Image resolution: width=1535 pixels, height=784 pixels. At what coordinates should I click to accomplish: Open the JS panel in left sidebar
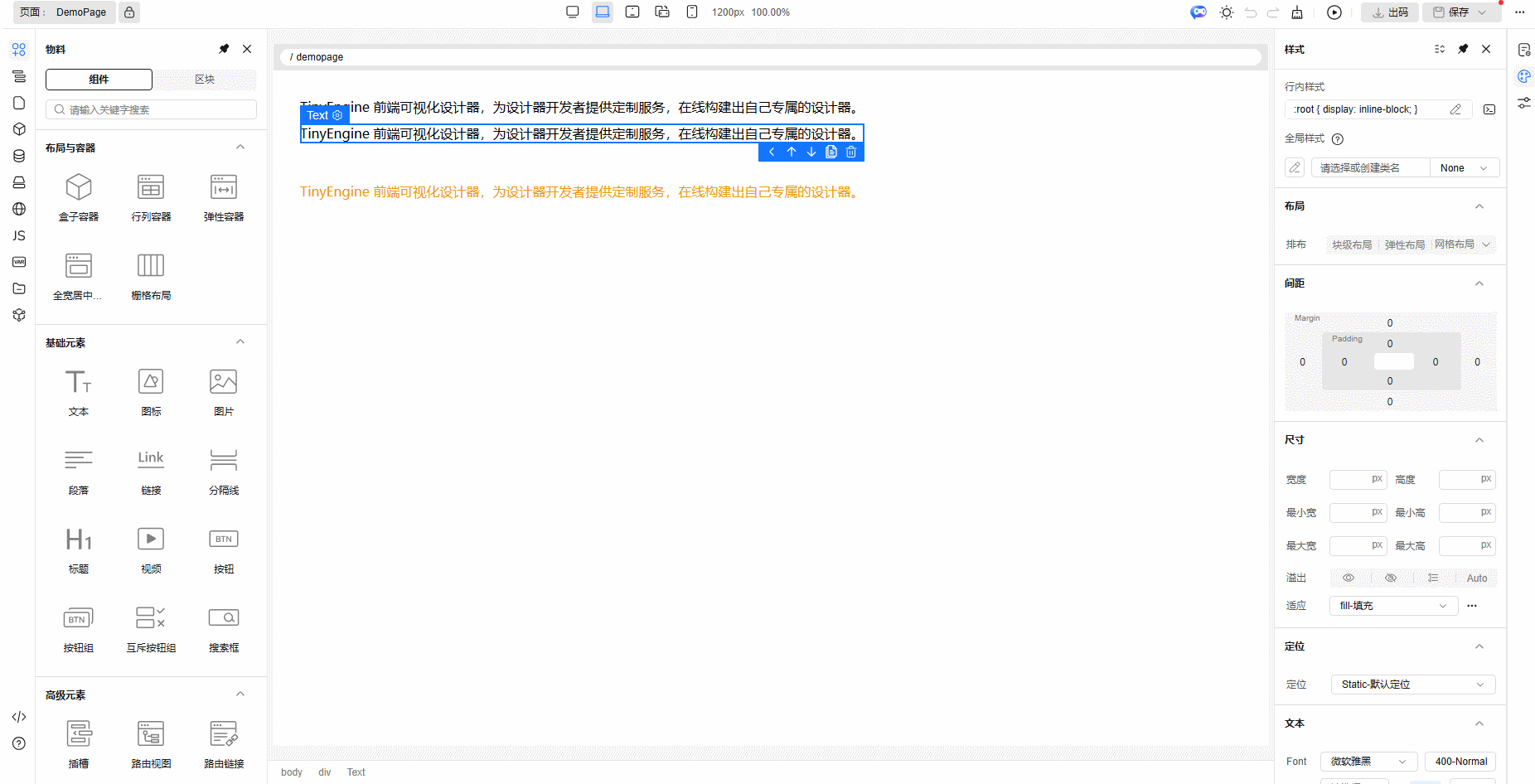tap(19, 235)
